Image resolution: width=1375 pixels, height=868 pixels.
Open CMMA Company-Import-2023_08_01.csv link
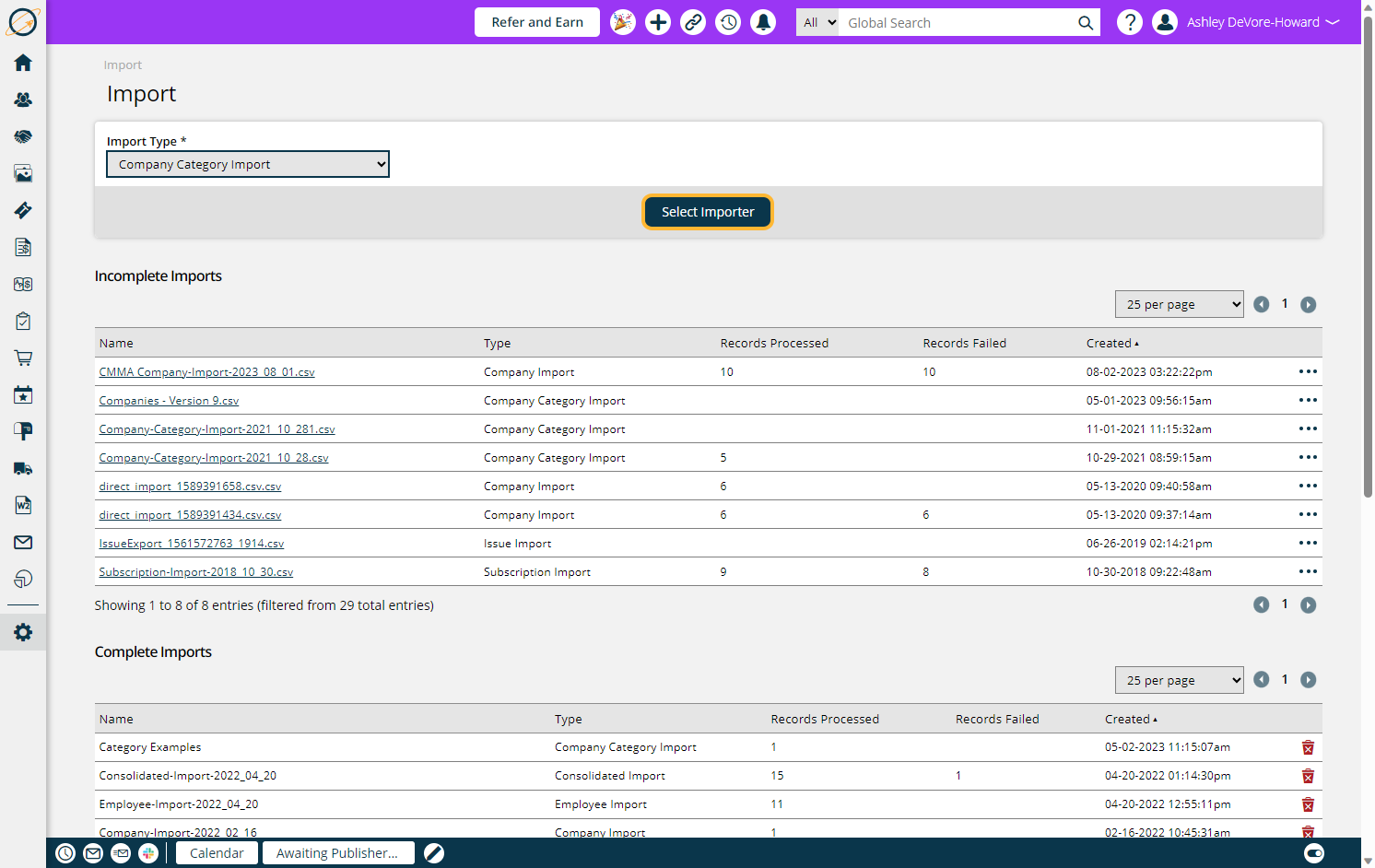207,372
